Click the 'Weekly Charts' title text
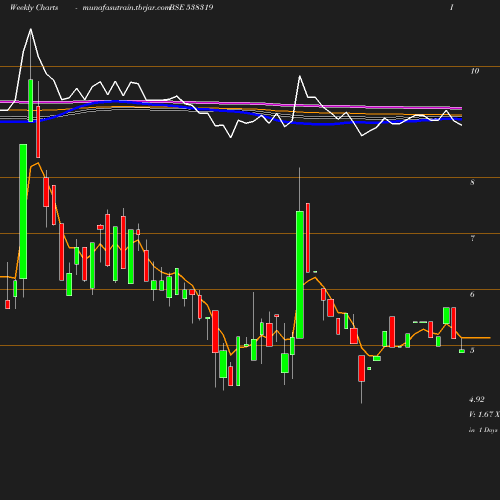 [x=34, y=8]
